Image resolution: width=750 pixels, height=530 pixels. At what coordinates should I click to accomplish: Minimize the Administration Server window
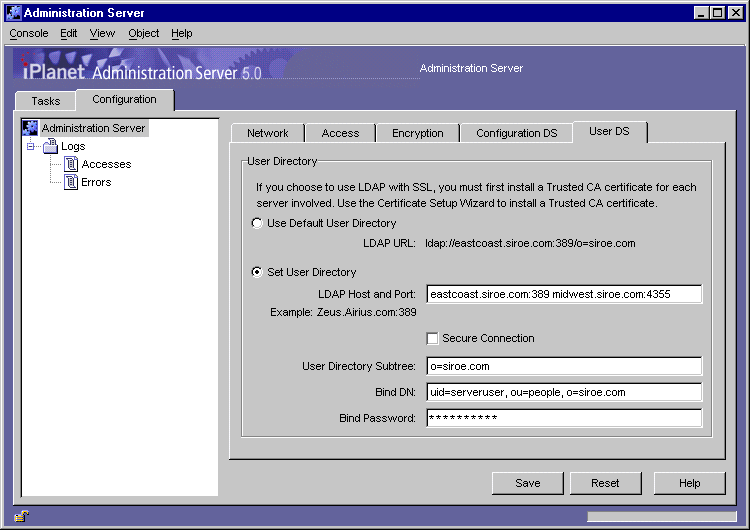(x=701, y=13)
